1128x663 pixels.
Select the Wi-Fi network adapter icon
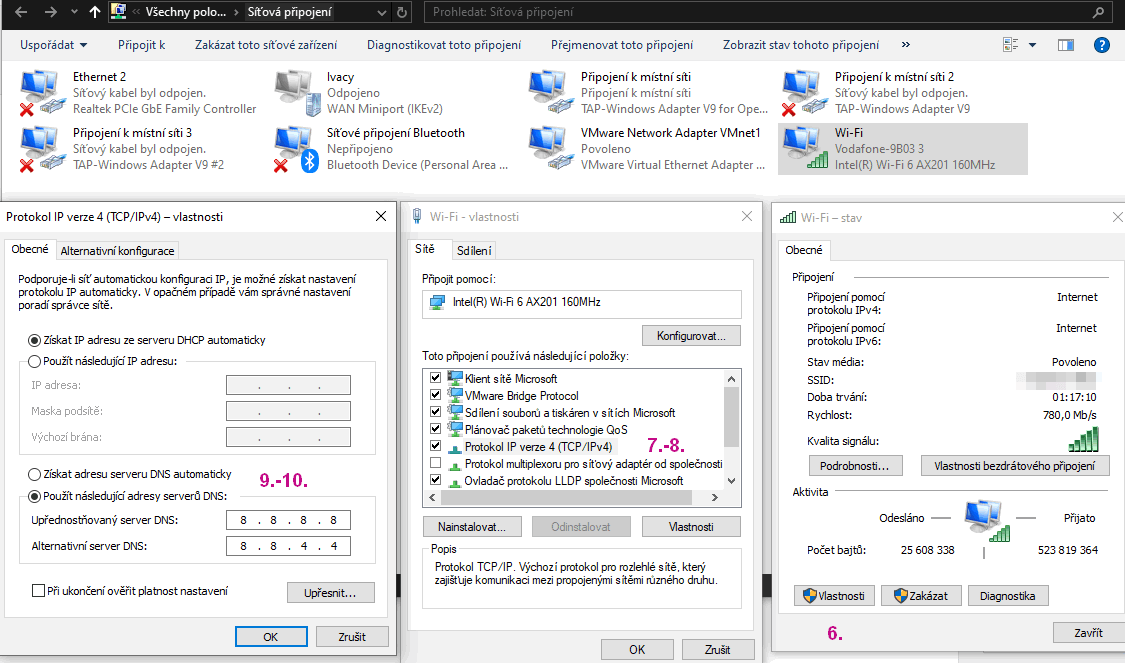(803, 148)
